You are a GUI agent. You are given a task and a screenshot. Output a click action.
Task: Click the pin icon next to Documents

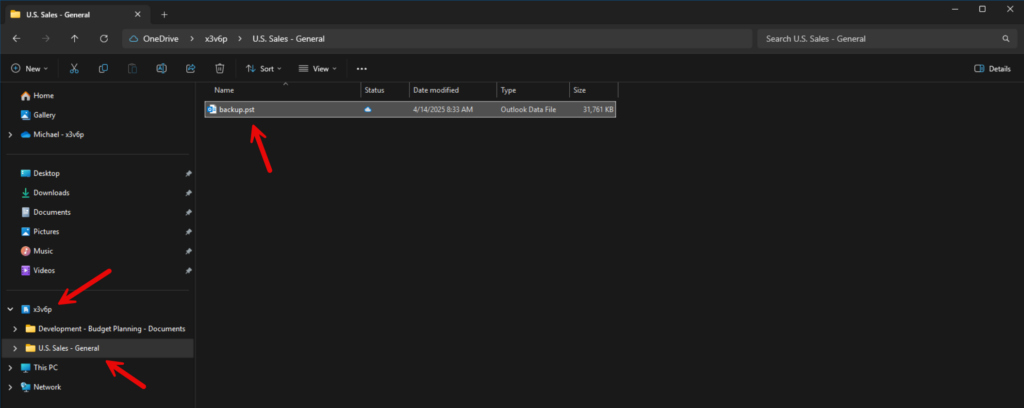[x=188, y=212]
